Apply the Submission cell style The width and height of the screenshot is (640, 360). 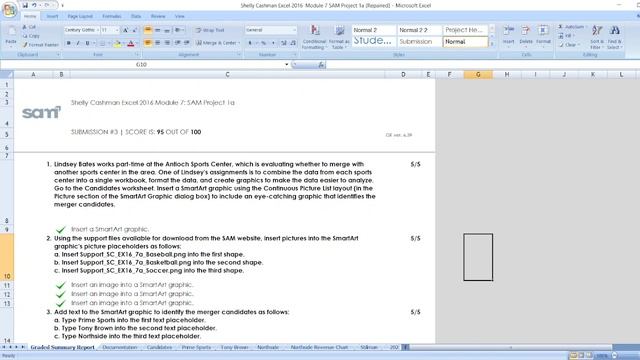(x=419, y=42)
